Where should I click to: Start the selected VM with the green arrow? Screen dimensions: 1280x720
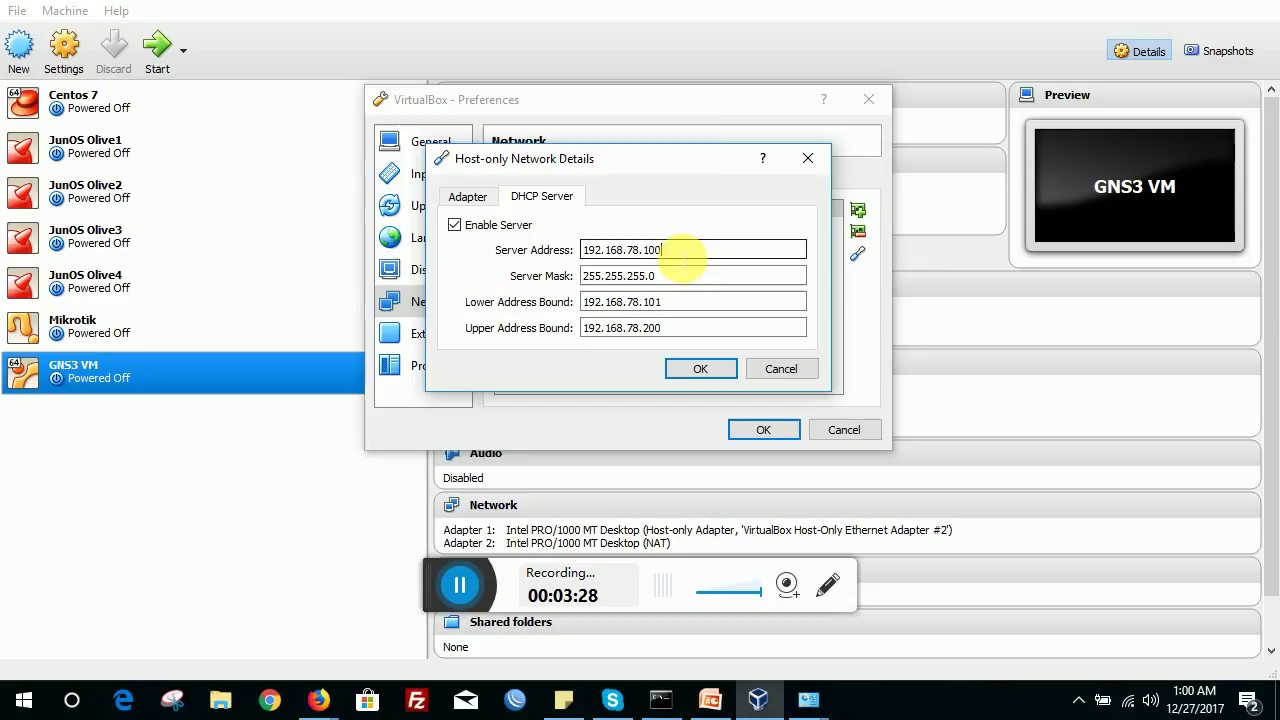click(157, 52)
